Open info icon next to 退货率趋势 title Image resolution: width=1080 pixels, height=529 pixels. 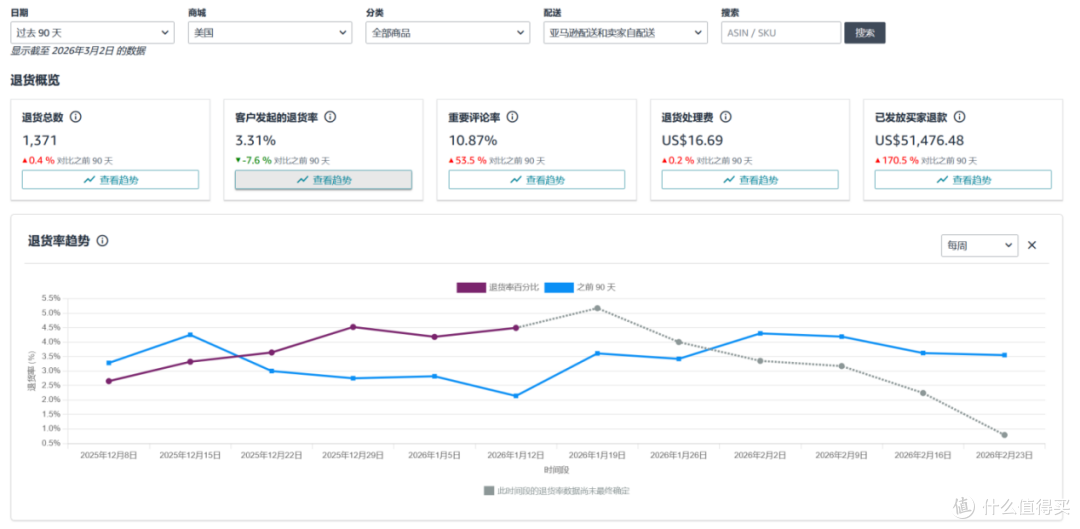pyautogui.click(x=102, y=241)
